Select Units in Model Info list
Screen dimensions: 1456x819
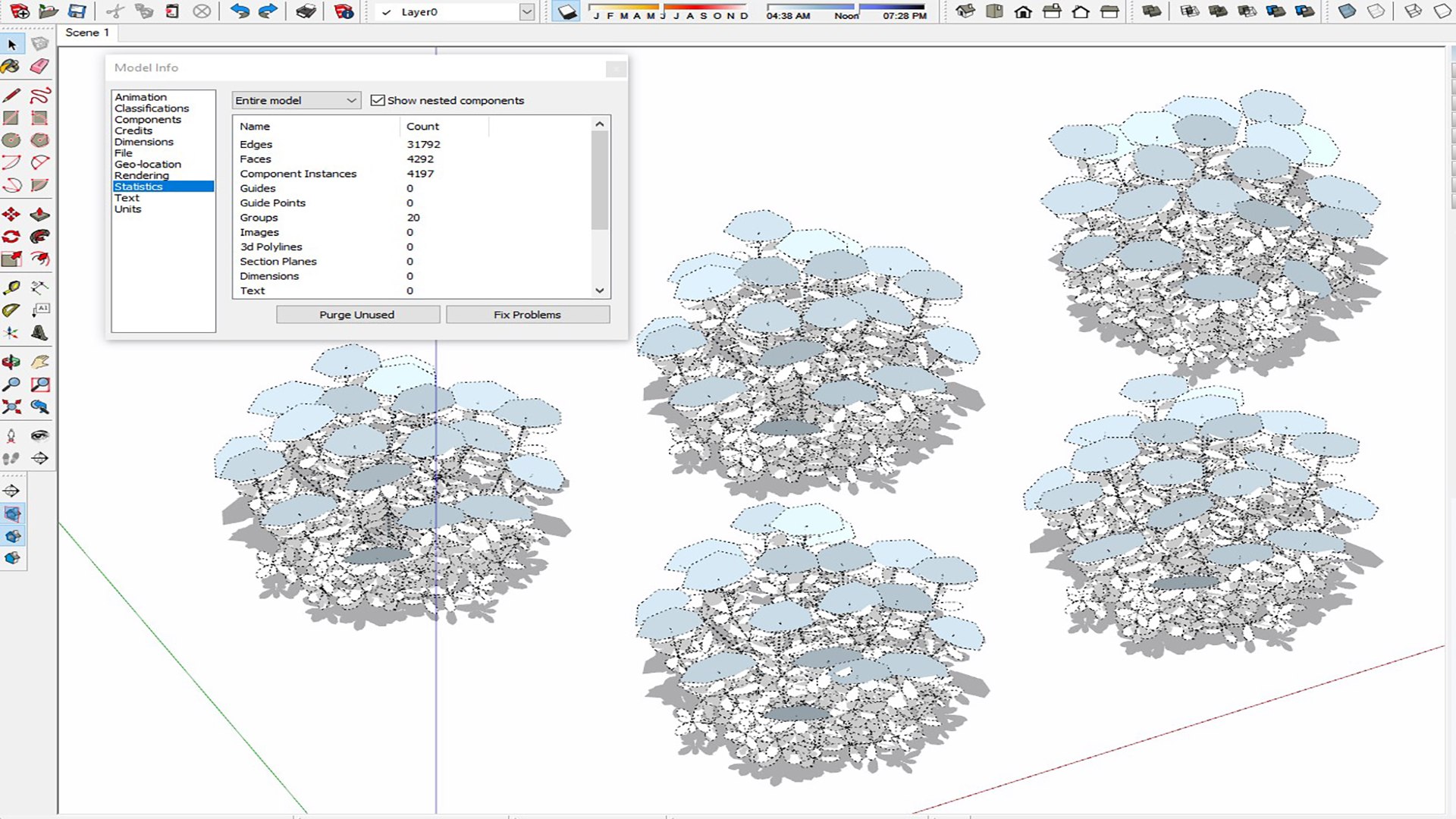click(128, 209)
